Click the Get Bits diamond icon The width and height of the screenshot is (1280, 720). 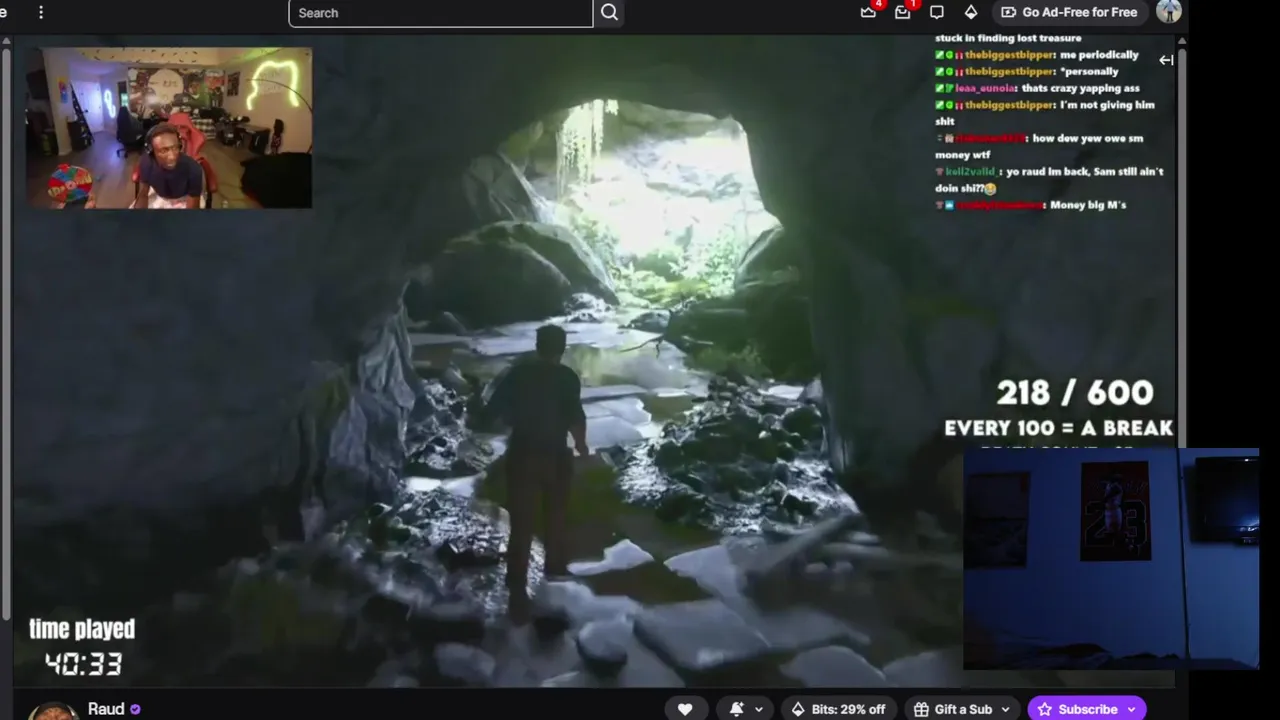970,12
